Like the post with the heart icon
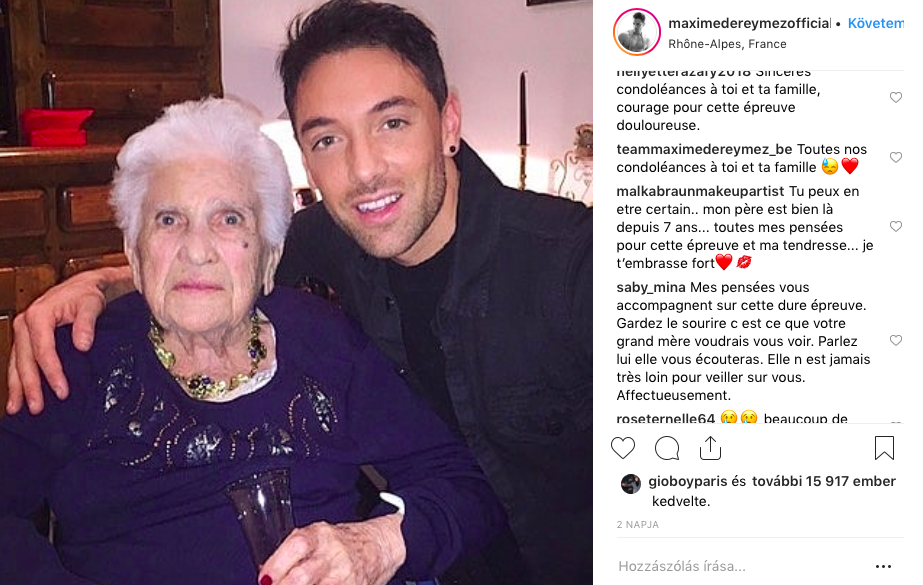Viewport: 923px width, 585px height. [623, 448]
